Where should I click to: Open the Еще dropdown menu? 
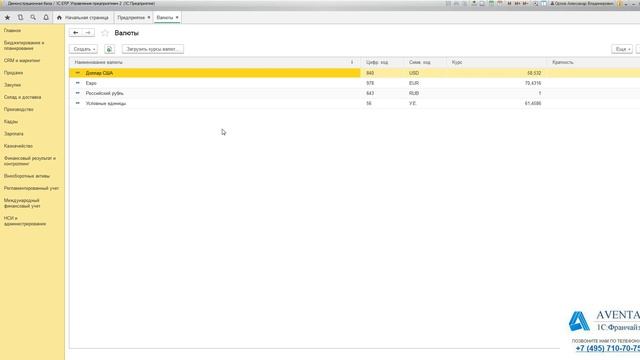[x=622, y=49]
